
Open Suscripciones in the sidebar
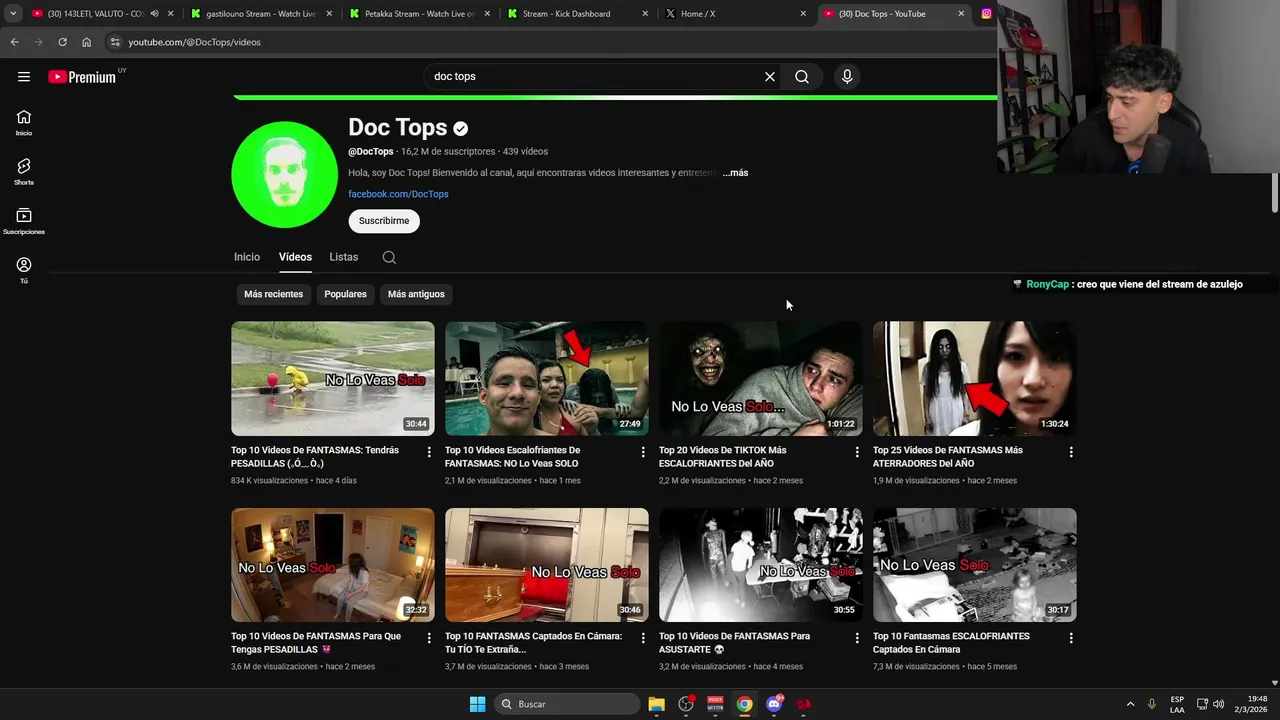[x=24, y=221]
